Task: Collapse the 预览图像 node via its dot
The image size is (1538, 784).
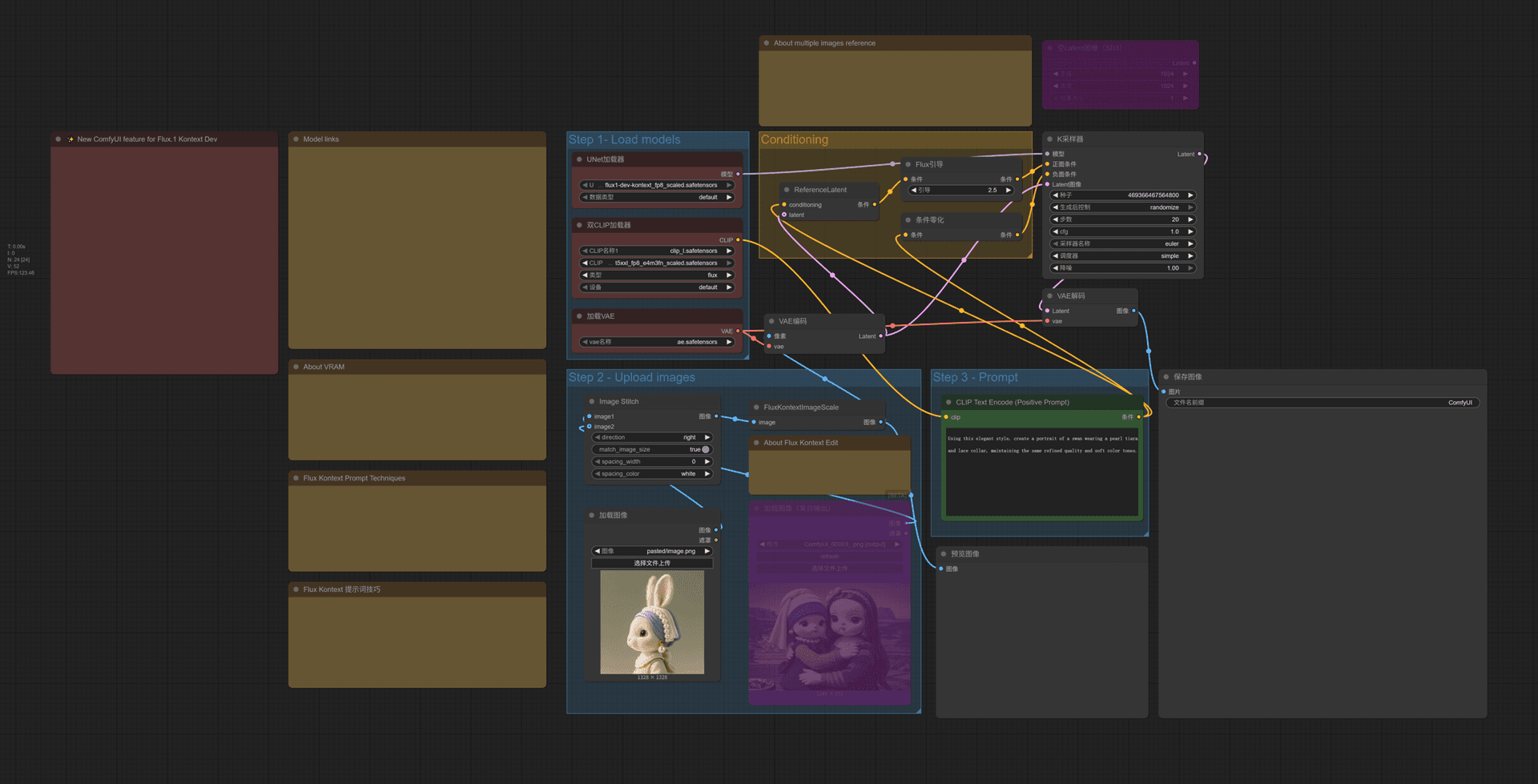Action: 944,554
